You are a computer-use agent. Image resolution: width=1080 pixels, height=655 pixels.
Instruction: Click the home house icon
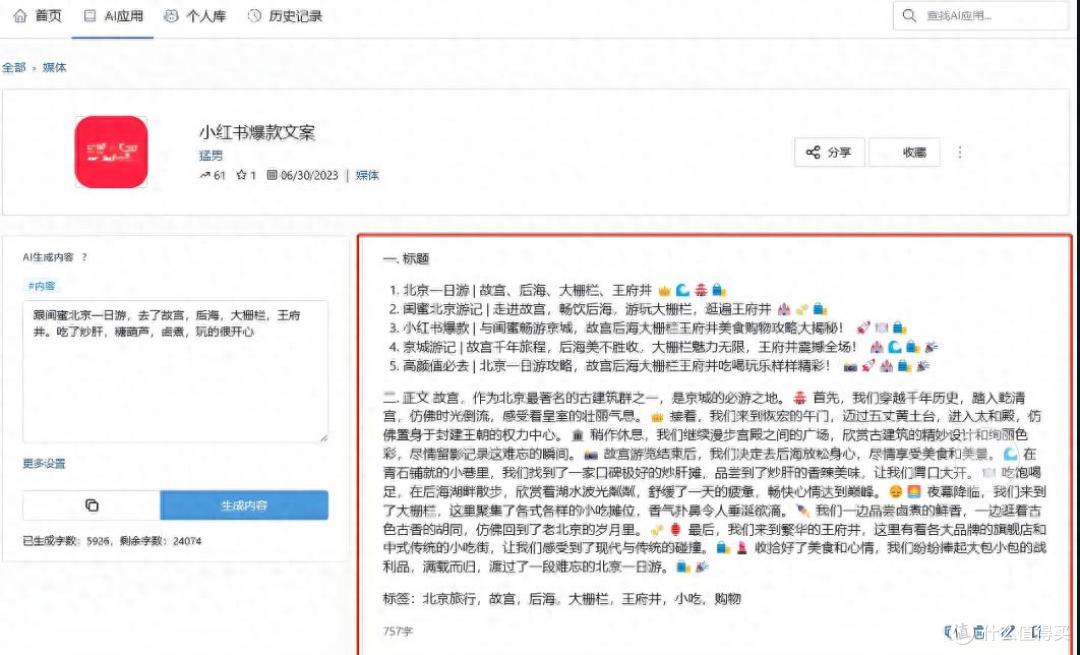[x=21, y=15]
